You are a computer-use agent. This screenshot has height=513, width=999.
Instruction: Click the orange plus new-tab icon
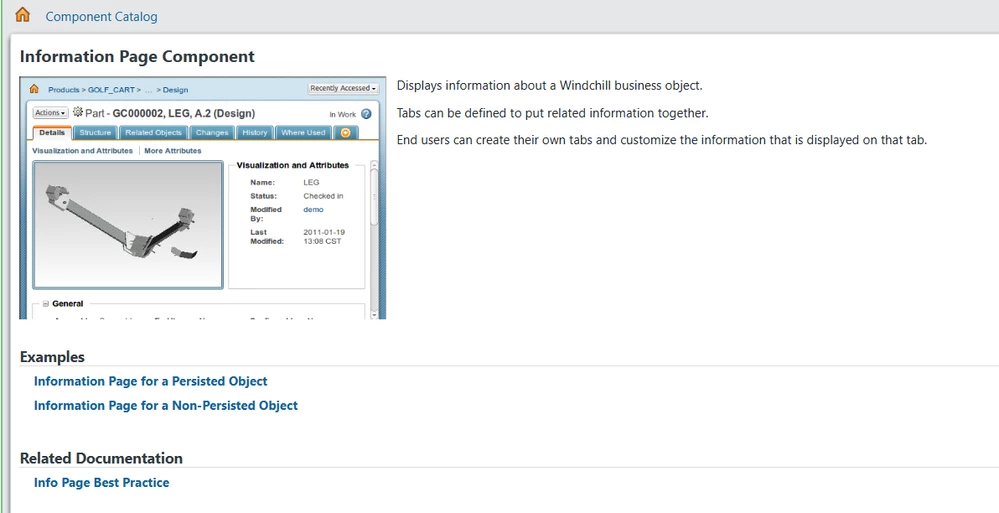pos(345,133)
